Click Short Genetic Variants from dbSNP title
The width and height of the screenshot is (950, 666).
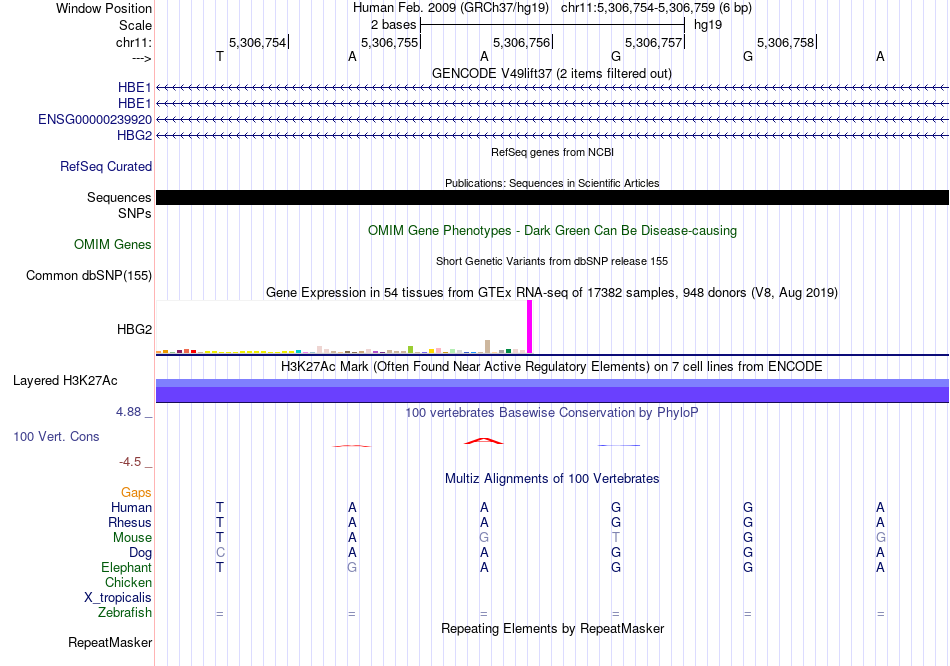coord(552,261)
